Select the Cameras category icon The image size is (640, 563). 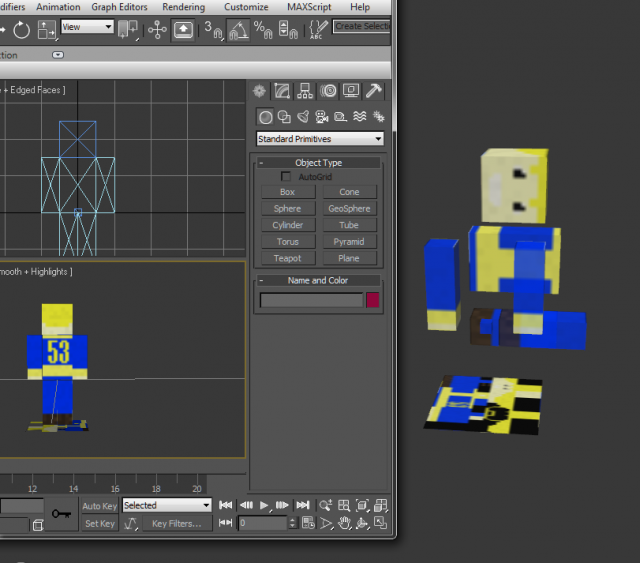pyautogui.click(x=321, y=117)
